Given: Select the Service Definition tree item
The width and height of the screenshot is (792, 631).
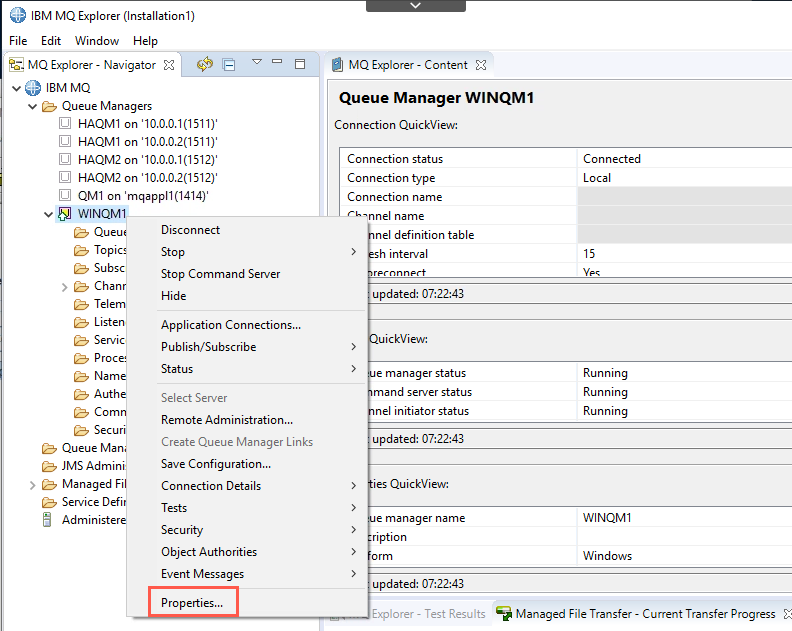Looking at the screenshot, I should (93, 502).
